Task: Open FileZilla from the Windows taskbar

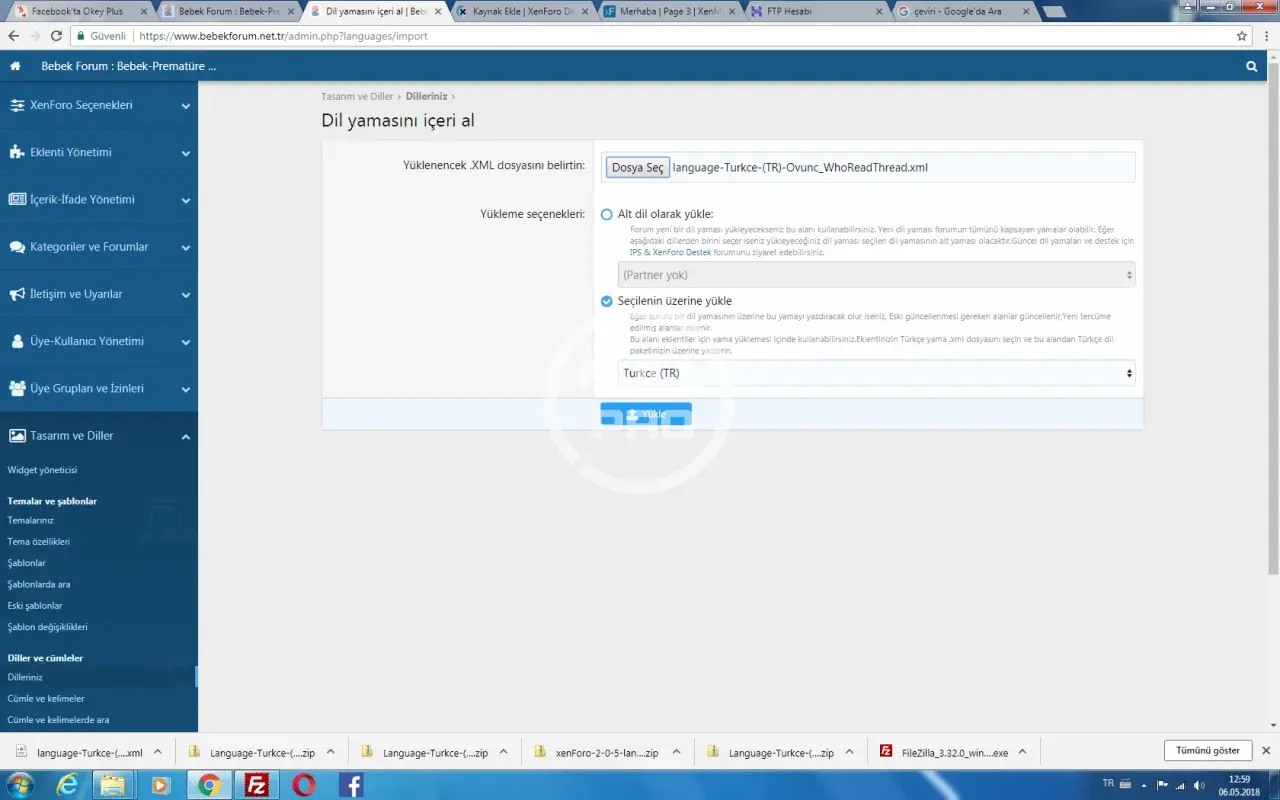Action: (x=256, y=785)
